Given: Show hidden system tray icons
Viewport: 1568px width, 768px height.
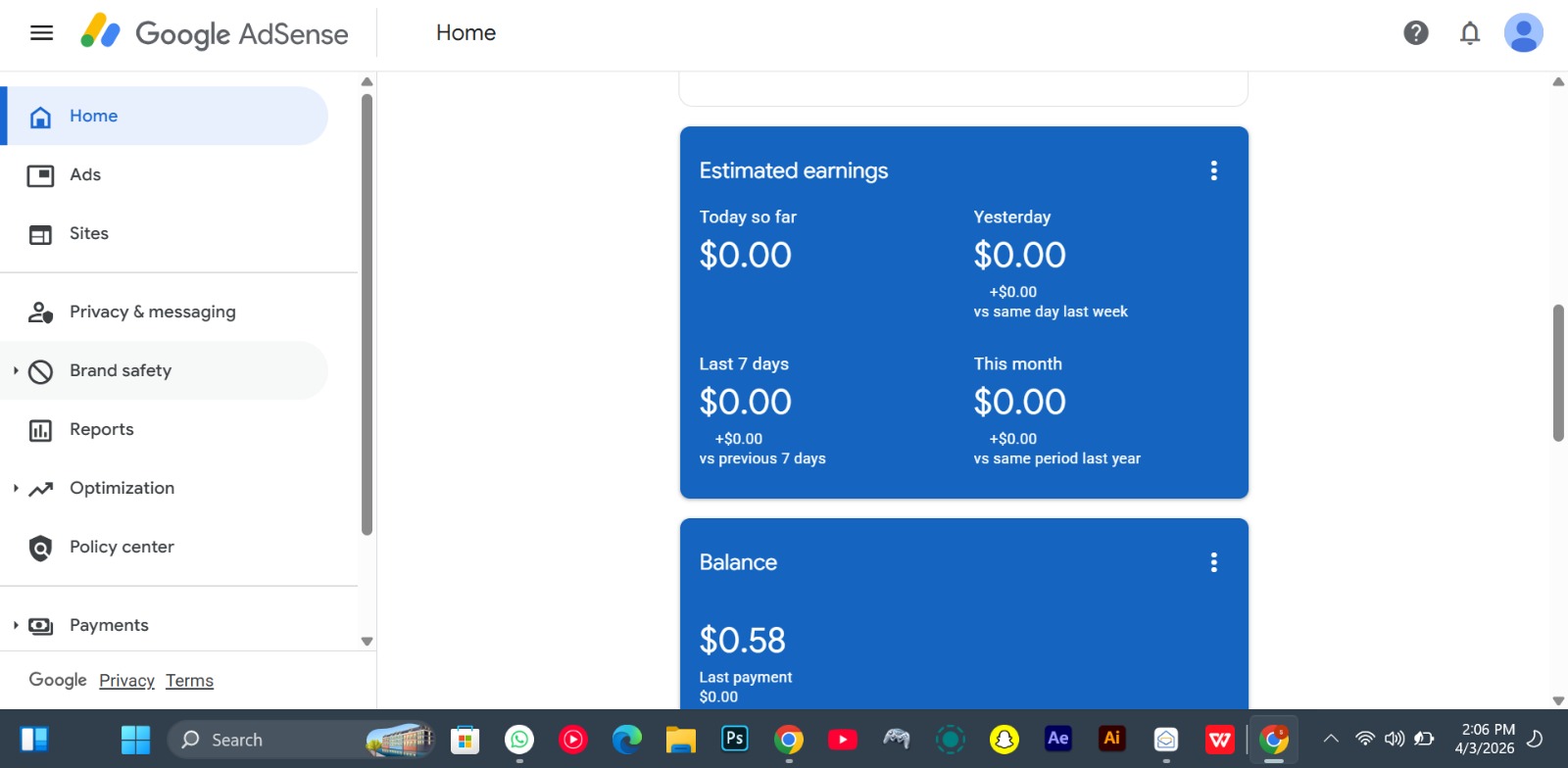Looking at the screenshot, I should coord(1331,739).
